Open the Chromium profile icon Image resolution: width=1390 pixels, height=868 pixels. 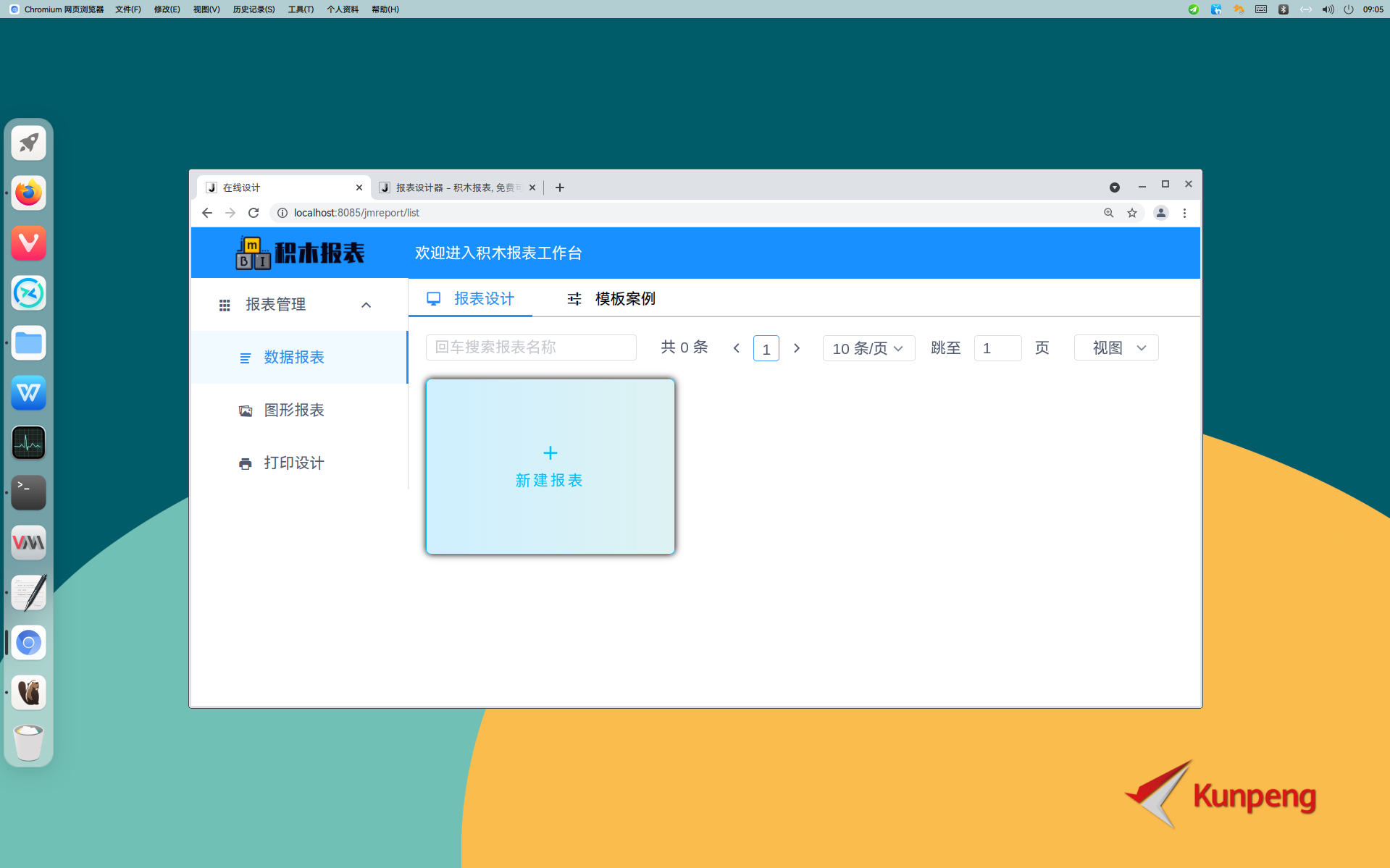point(1161,212)
